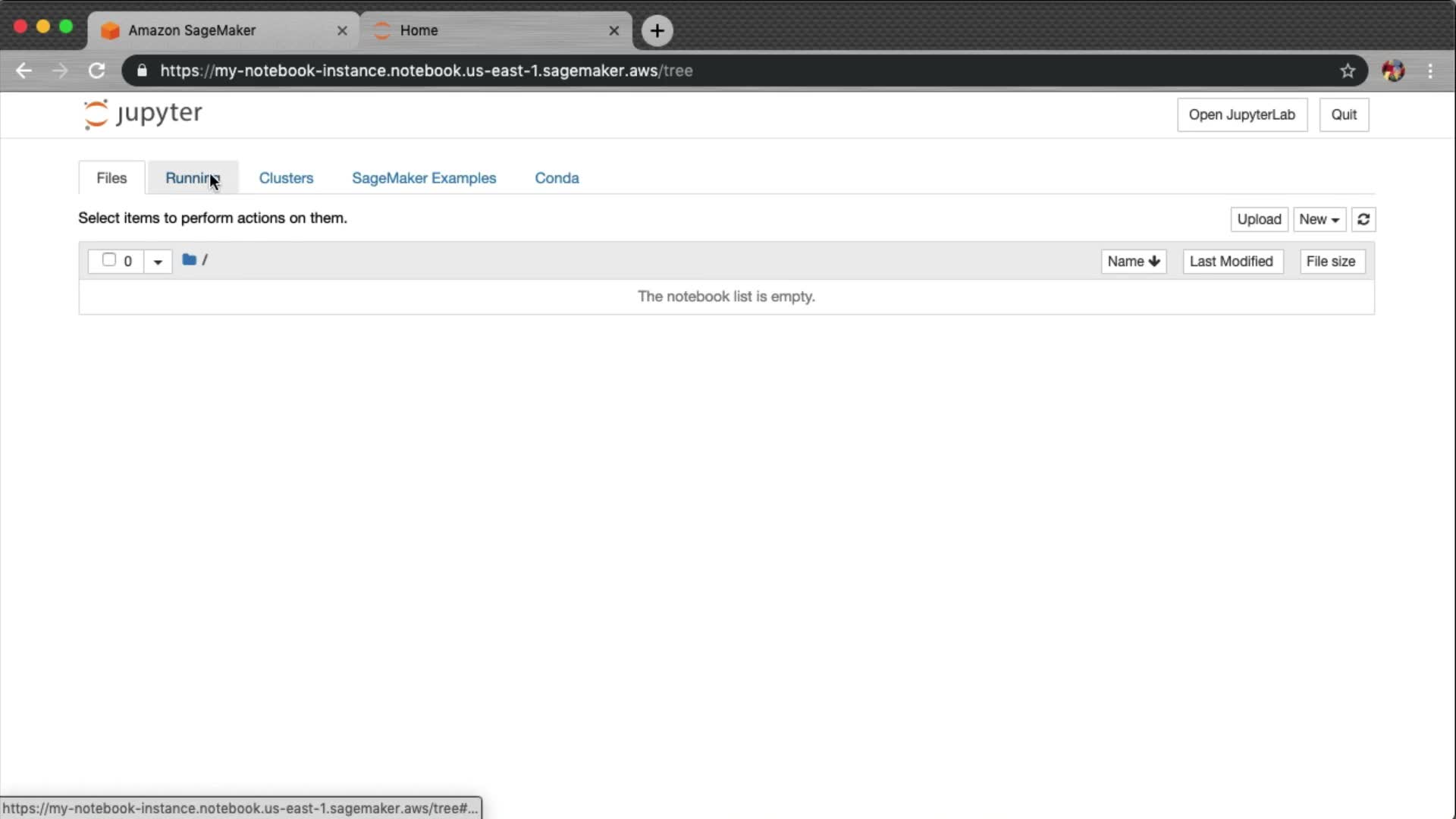Switch to the Conda tab

pos(557,177)
